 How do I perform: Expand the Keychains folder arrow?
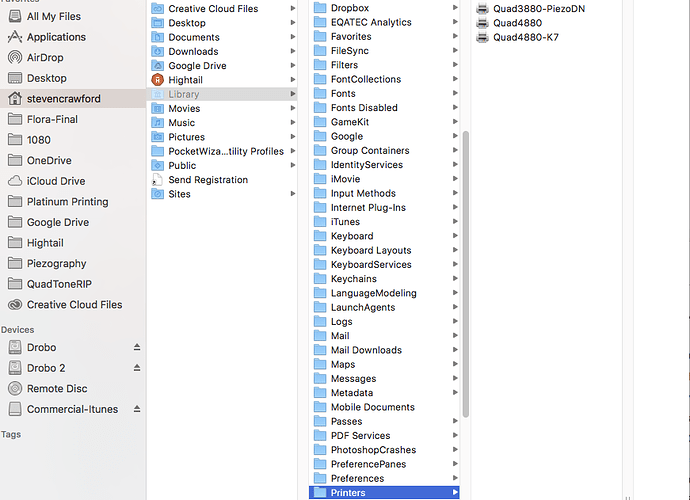(x=455, y=279)
